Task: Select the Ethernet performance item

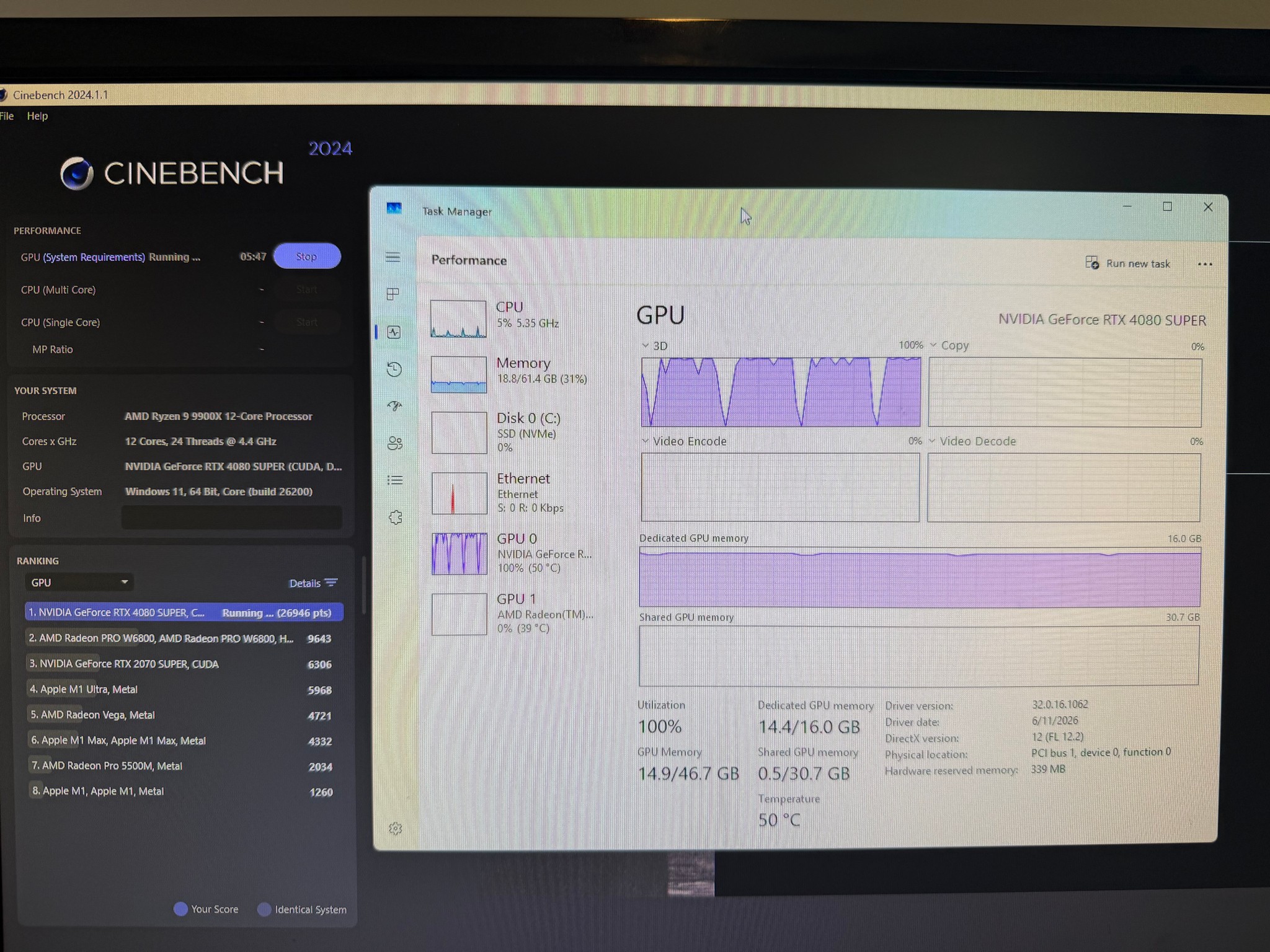Action: coord(515,493)
